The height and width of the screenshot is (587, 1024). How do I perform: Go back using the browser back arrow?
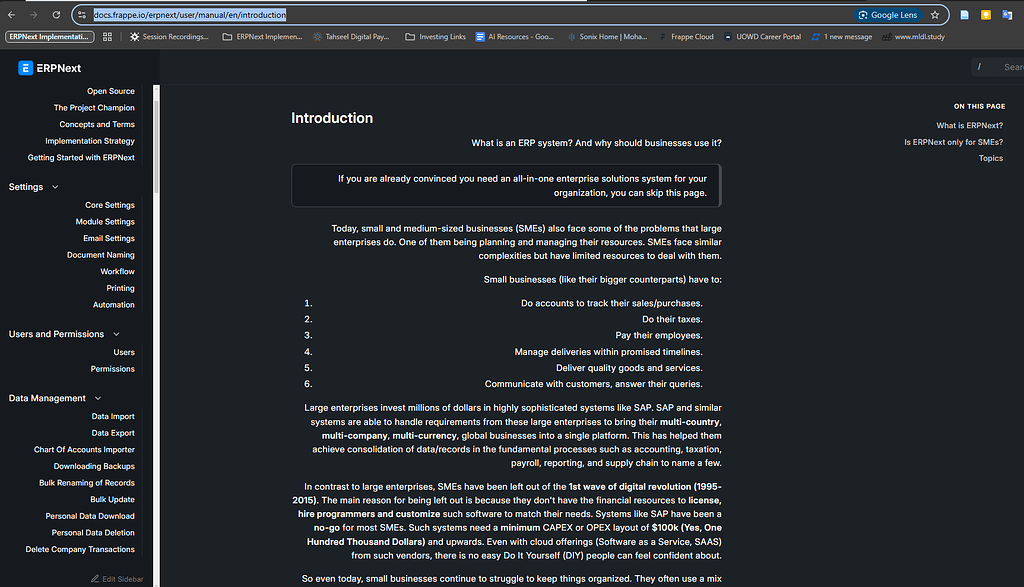[11, 15]
